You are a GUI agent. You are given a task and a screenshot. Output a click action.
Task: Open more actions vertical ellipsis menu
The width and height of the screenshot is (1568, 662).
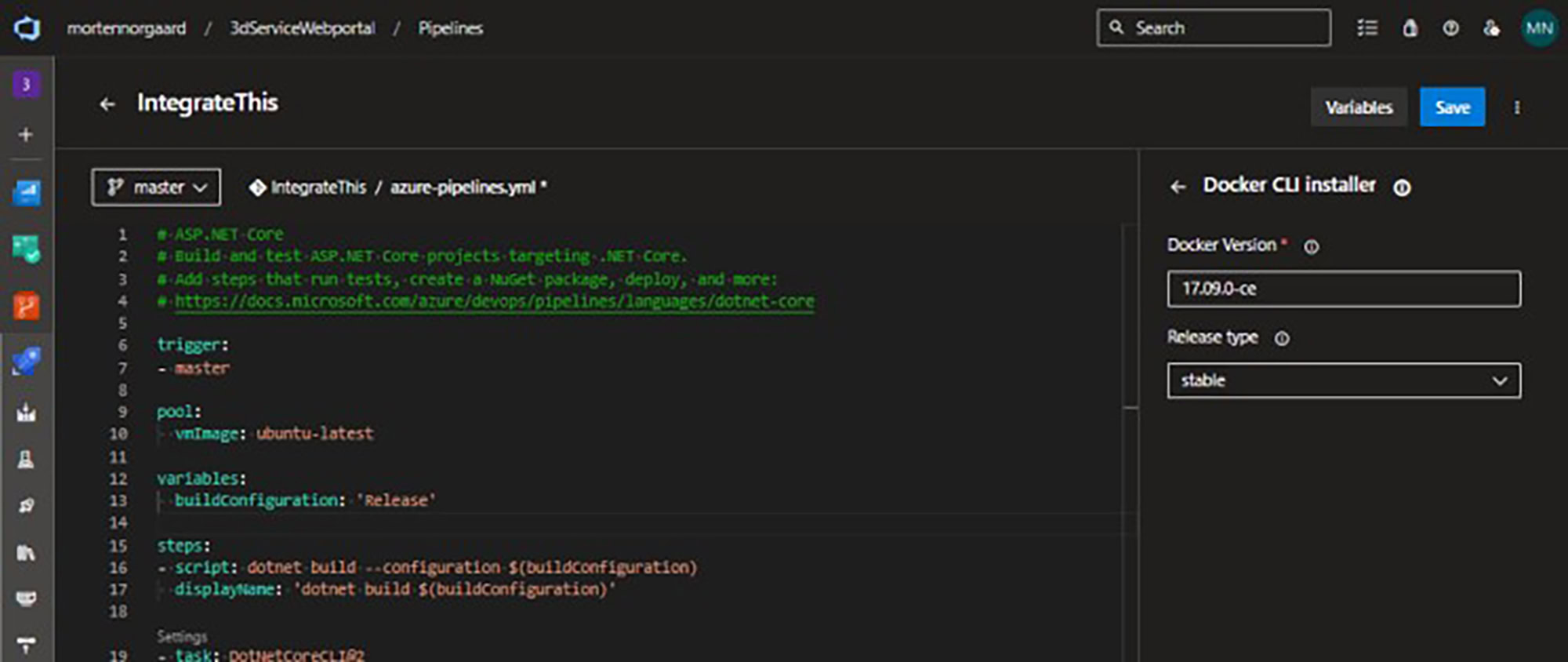point(1517,107)
